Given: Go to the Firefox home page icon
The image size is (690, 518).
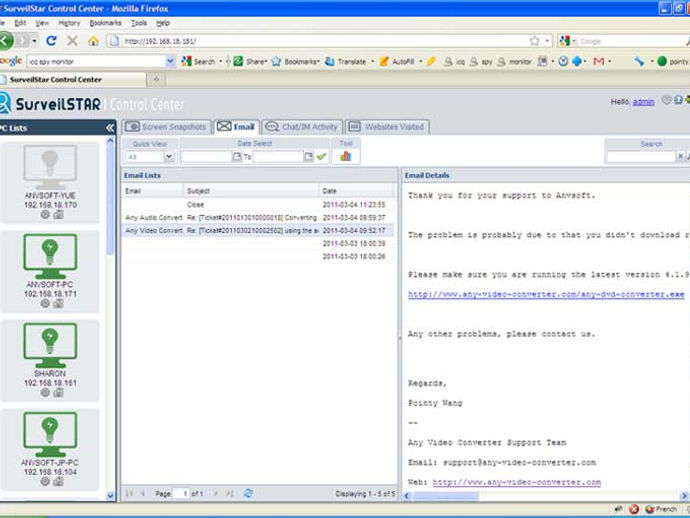Looking at the screenshot, I should [x=93, y=41].
